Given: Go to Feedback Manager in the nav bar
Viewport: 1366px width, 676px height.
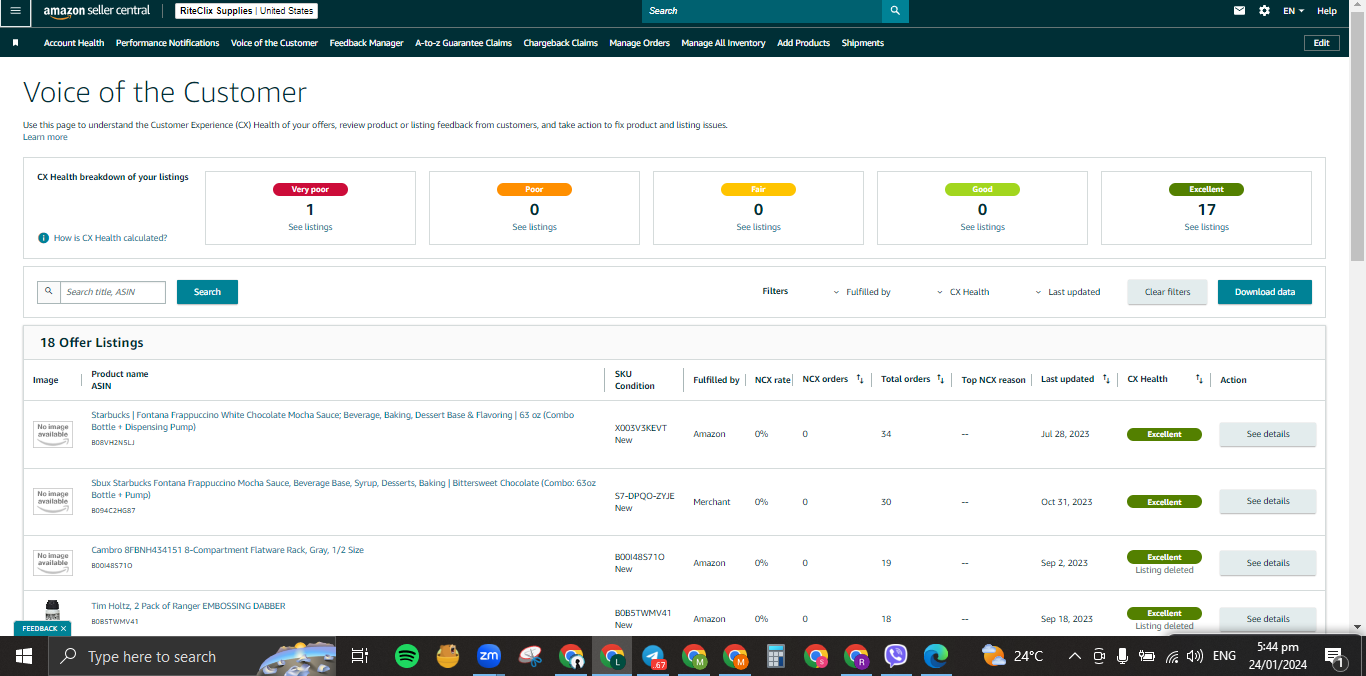Looking at the screenshot, I should [366, 43].
